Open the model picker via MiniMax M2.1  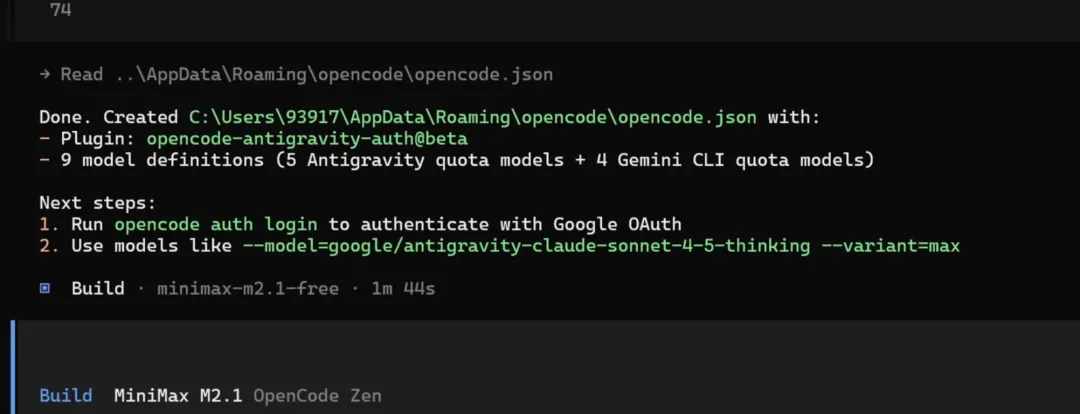178,395
